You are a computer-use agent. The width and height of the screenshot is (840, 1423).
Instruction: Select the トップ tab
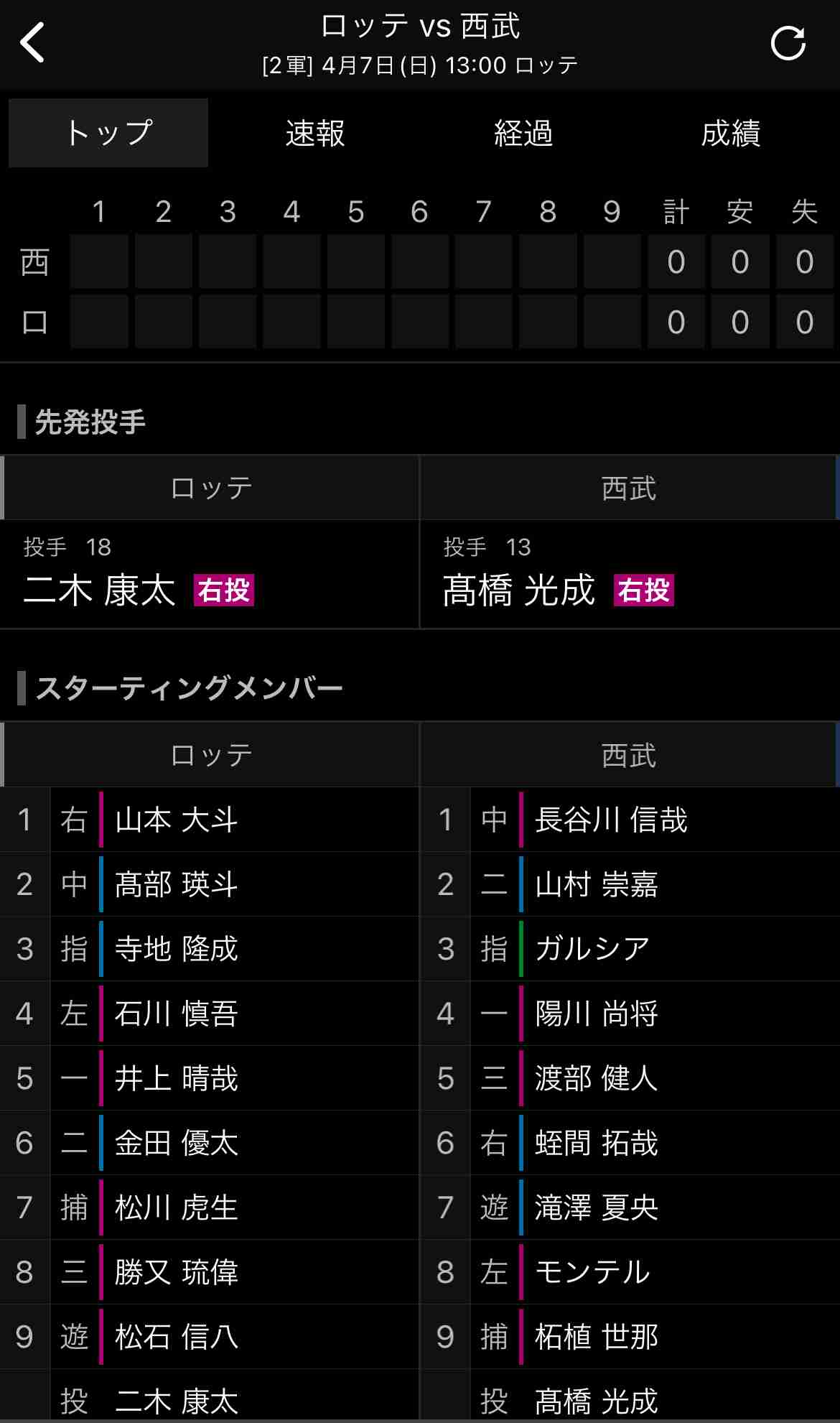click(108, 134)
